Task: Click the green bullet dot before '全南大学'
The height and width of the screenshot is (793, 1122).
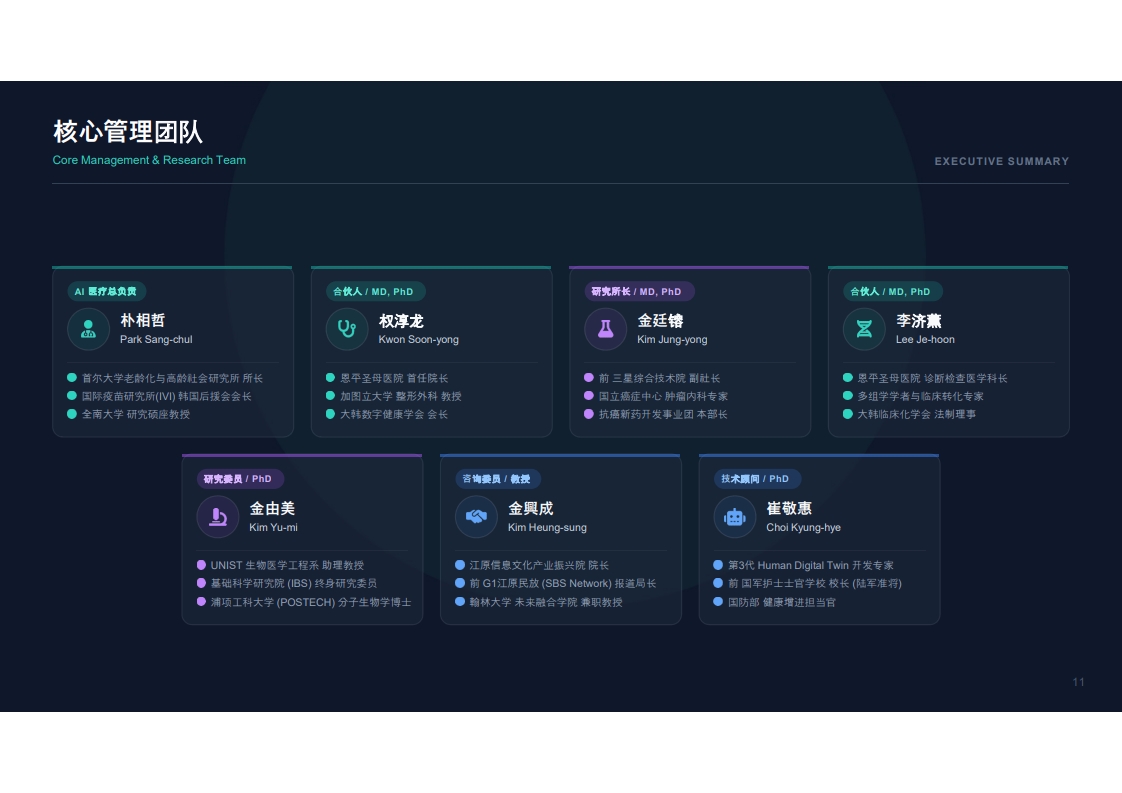Action: (x=72, y=414)
